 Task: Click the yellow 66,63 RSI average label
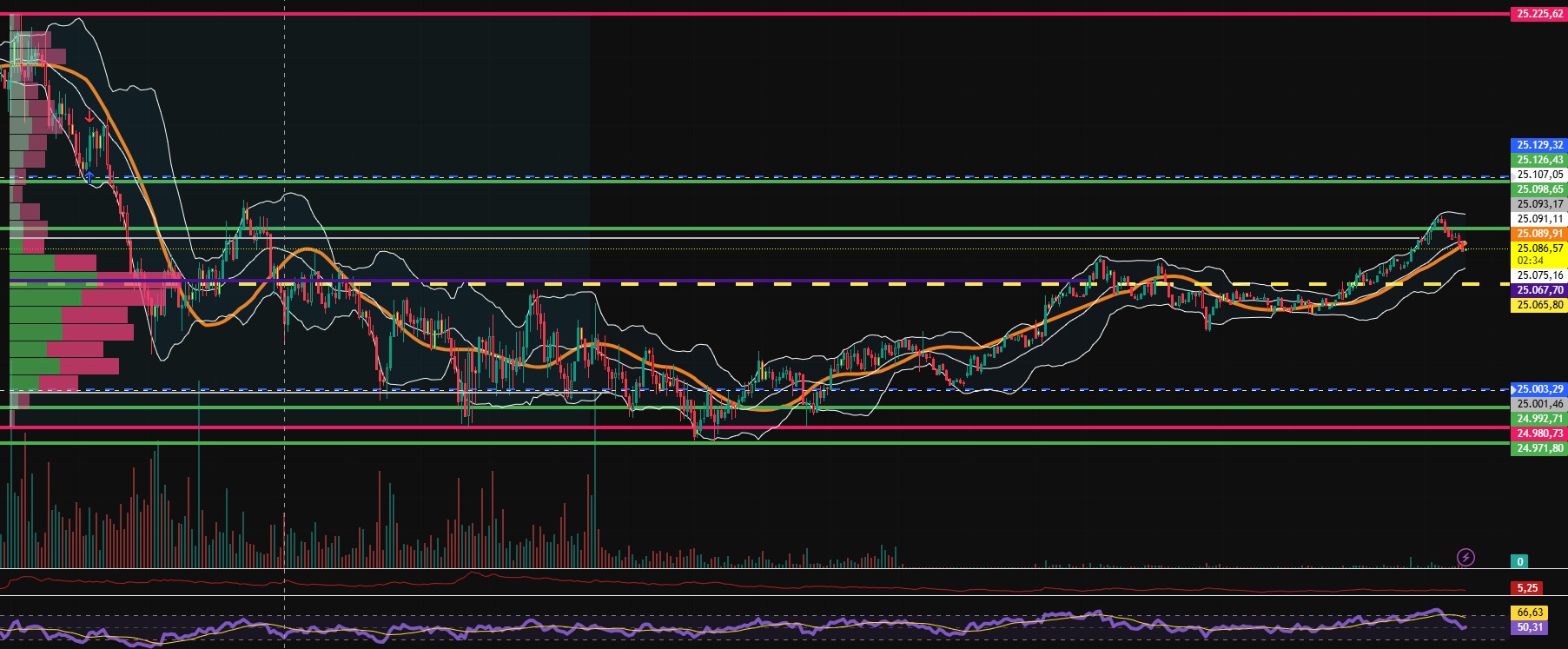coord(1530,613)
